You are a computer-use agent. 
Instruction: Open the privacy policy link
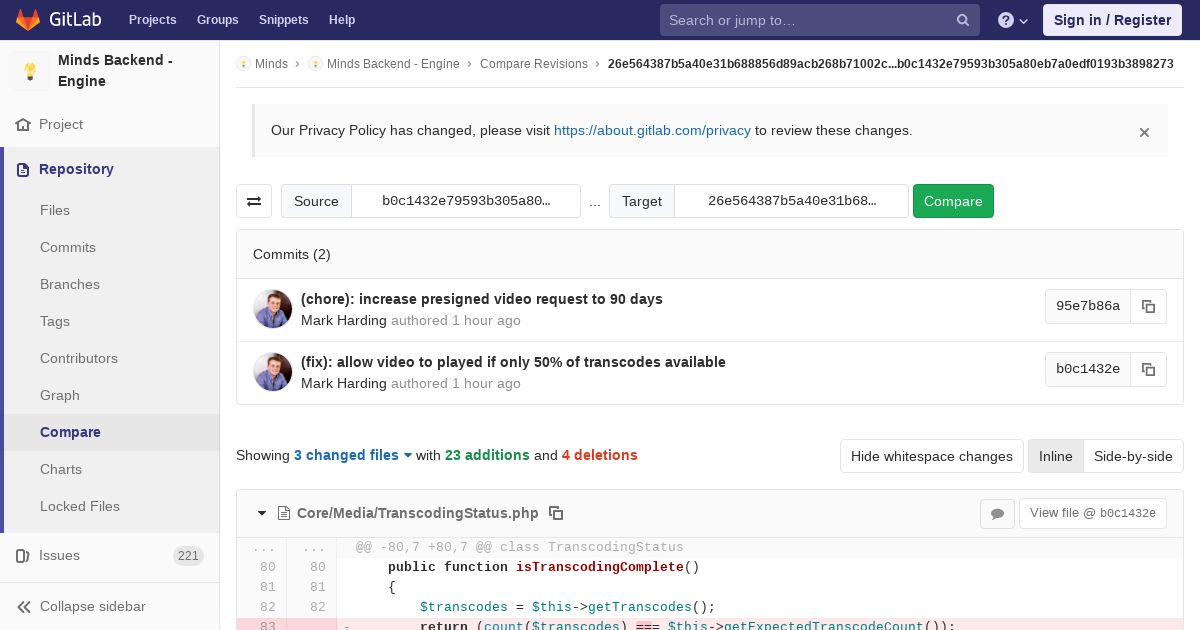coord(652,130)
